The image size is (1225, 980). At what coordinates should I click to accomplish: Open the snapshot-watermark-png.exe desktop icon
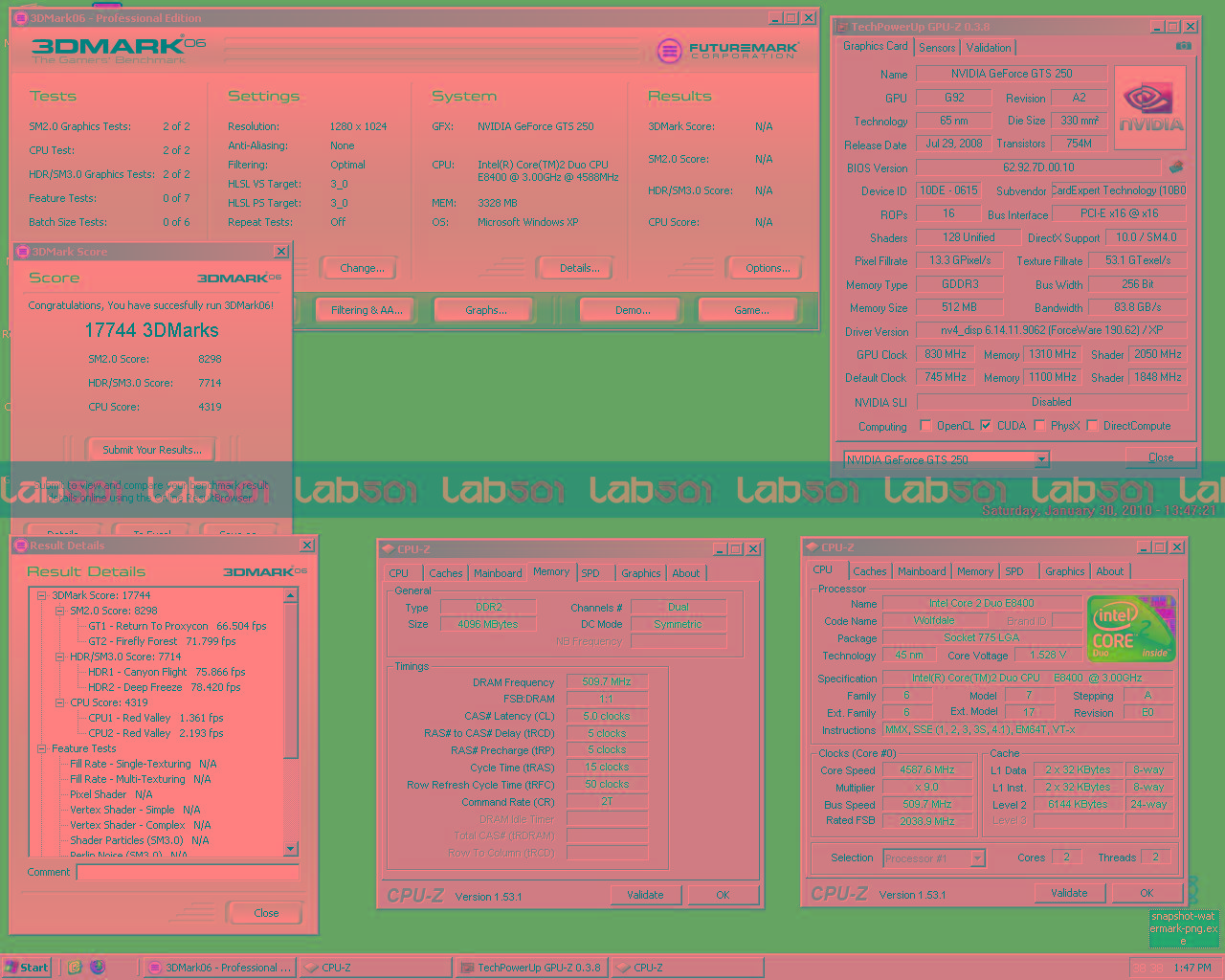click(x=1184, y=927)
